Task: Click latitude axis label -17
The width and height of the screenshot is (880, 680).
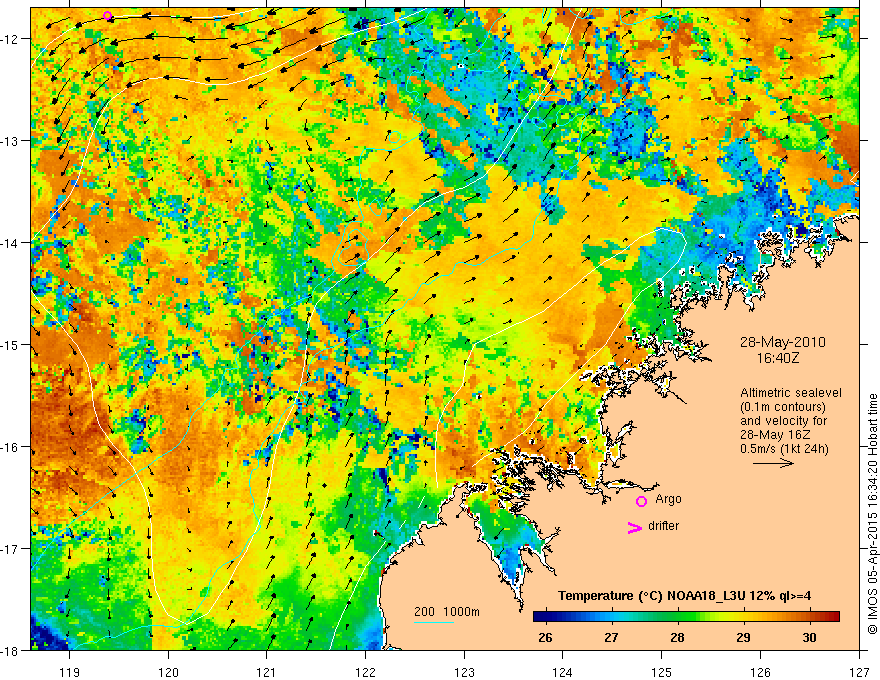Action: 11,549
